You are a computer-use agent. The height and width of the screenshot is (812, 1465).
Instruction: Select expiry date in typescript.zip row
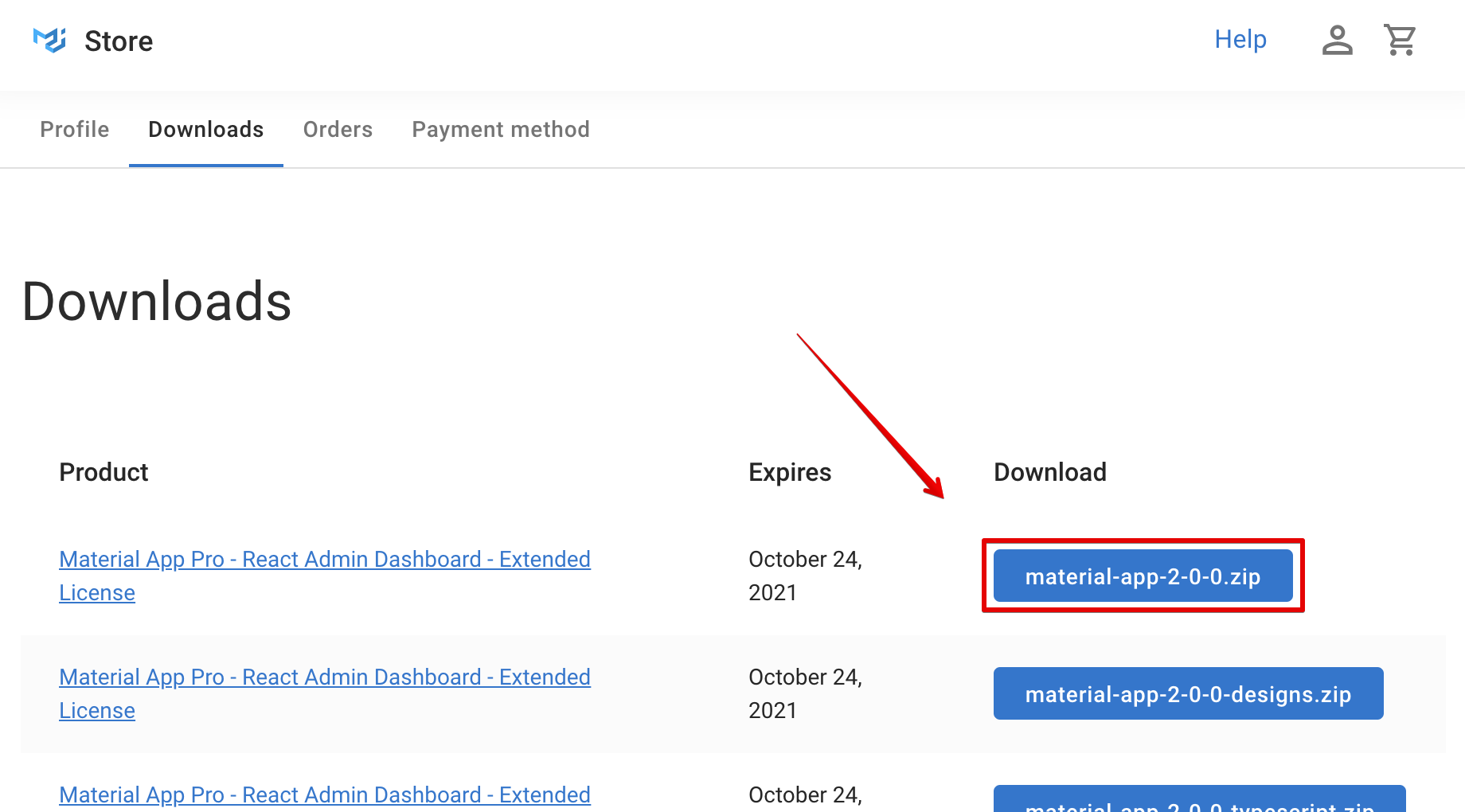point(805,794)
